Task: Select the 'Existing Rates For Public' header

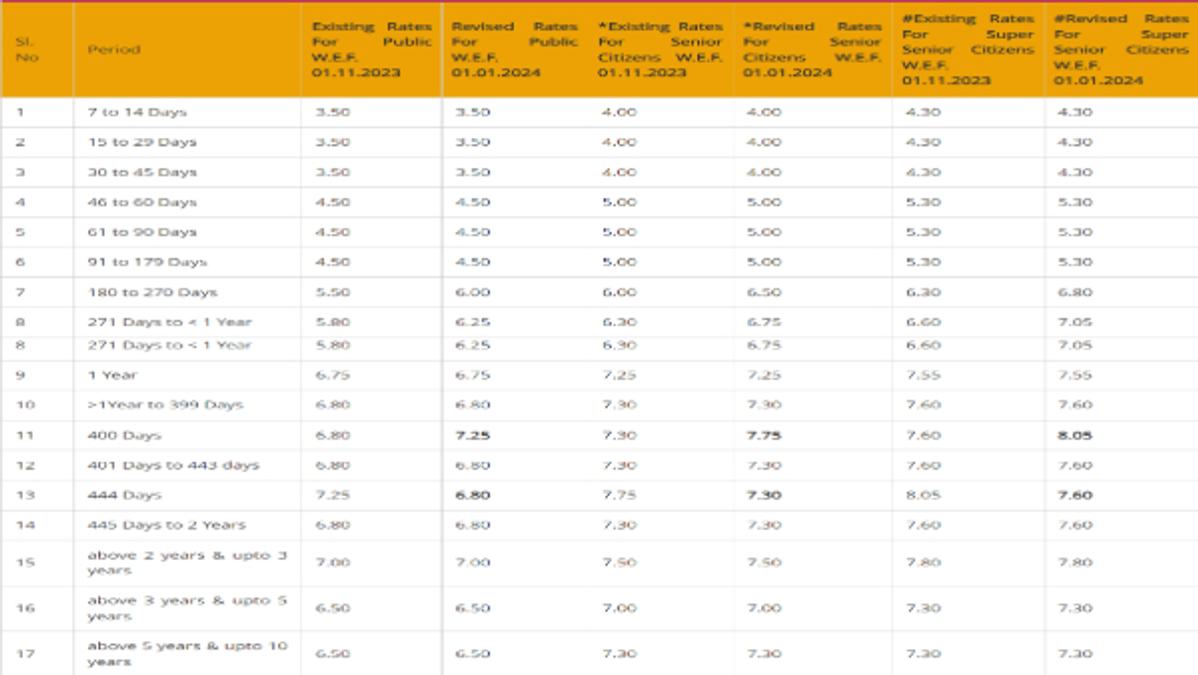Action: 371,50
